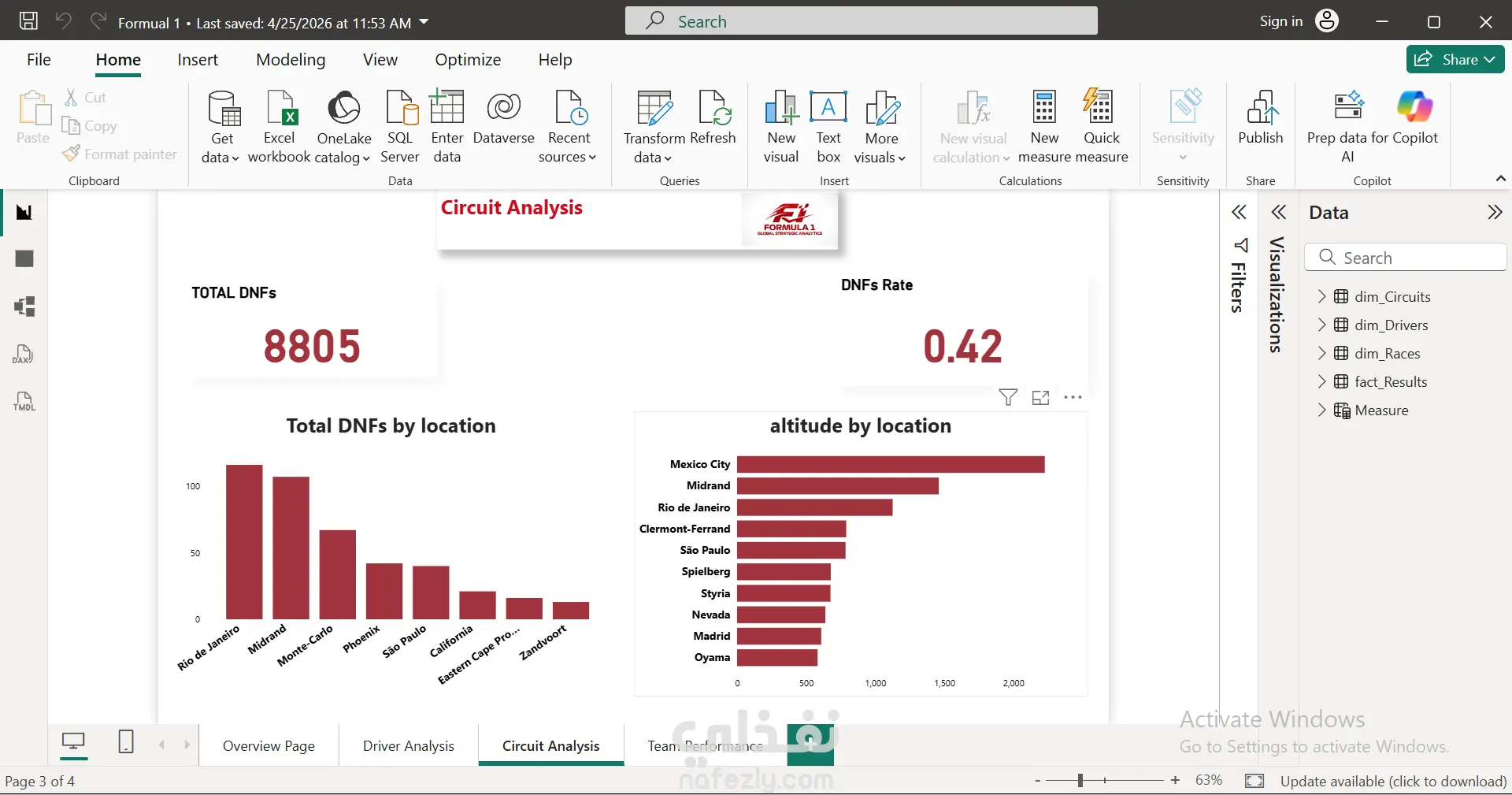Click the Data pane Search field
The image size is (1512, 795).
[1405, 258]
